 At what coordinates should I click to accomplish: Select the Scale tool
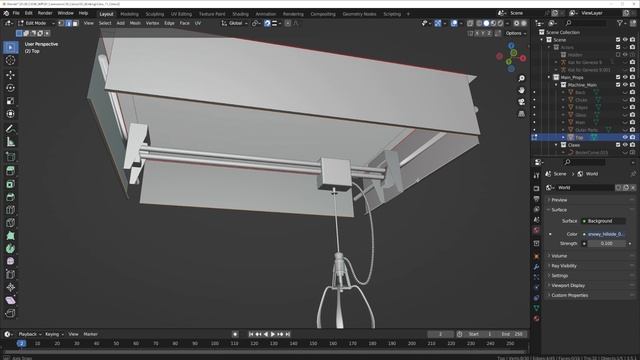pyautogui.click(x=11, y=101)
